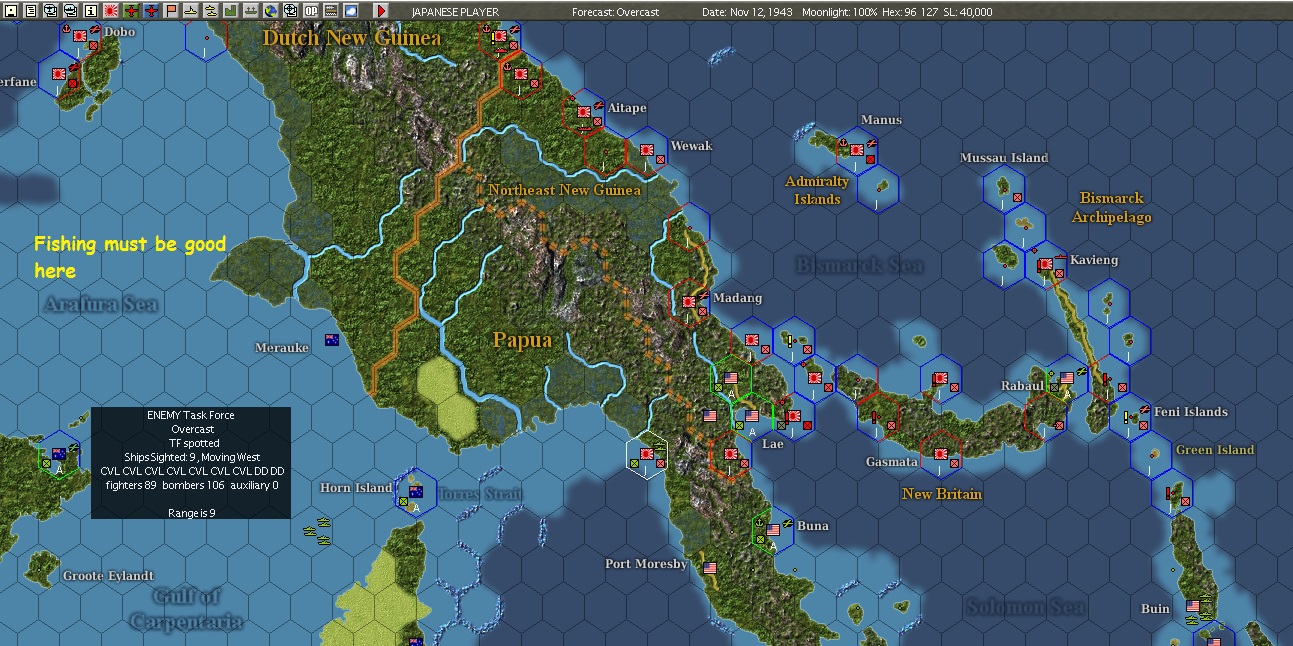The width and height of the screenshot is (1293, 646).
Task: Click the 'Range is 9' text
Action: 191,512
